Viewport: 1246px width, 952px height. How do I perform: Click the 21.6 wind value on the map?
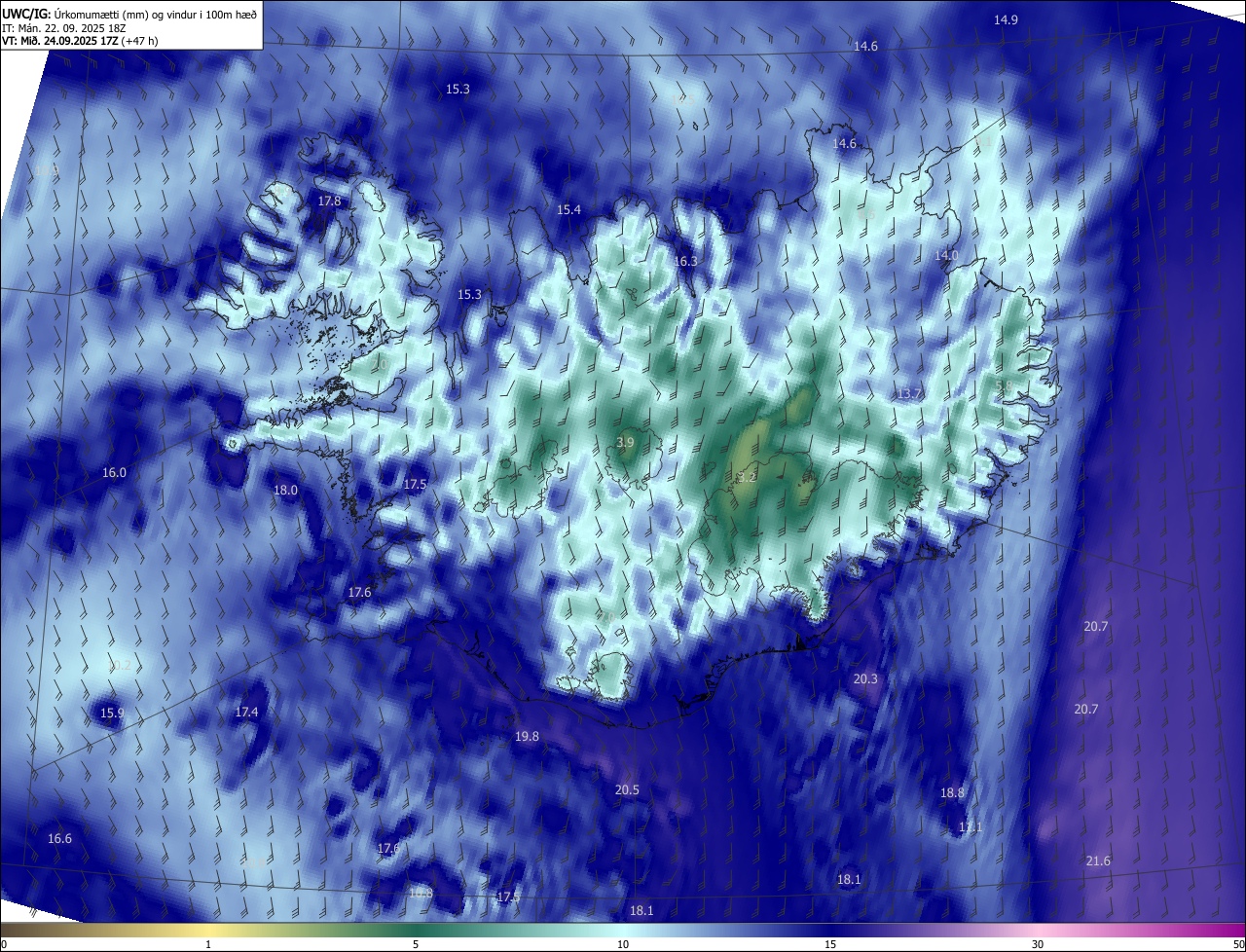coord(1098,861)
